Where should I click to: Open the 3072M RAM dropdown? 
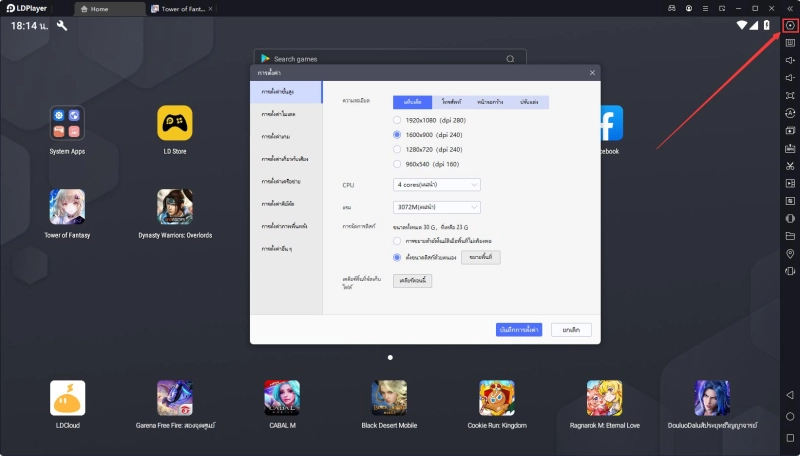point(438,207)
